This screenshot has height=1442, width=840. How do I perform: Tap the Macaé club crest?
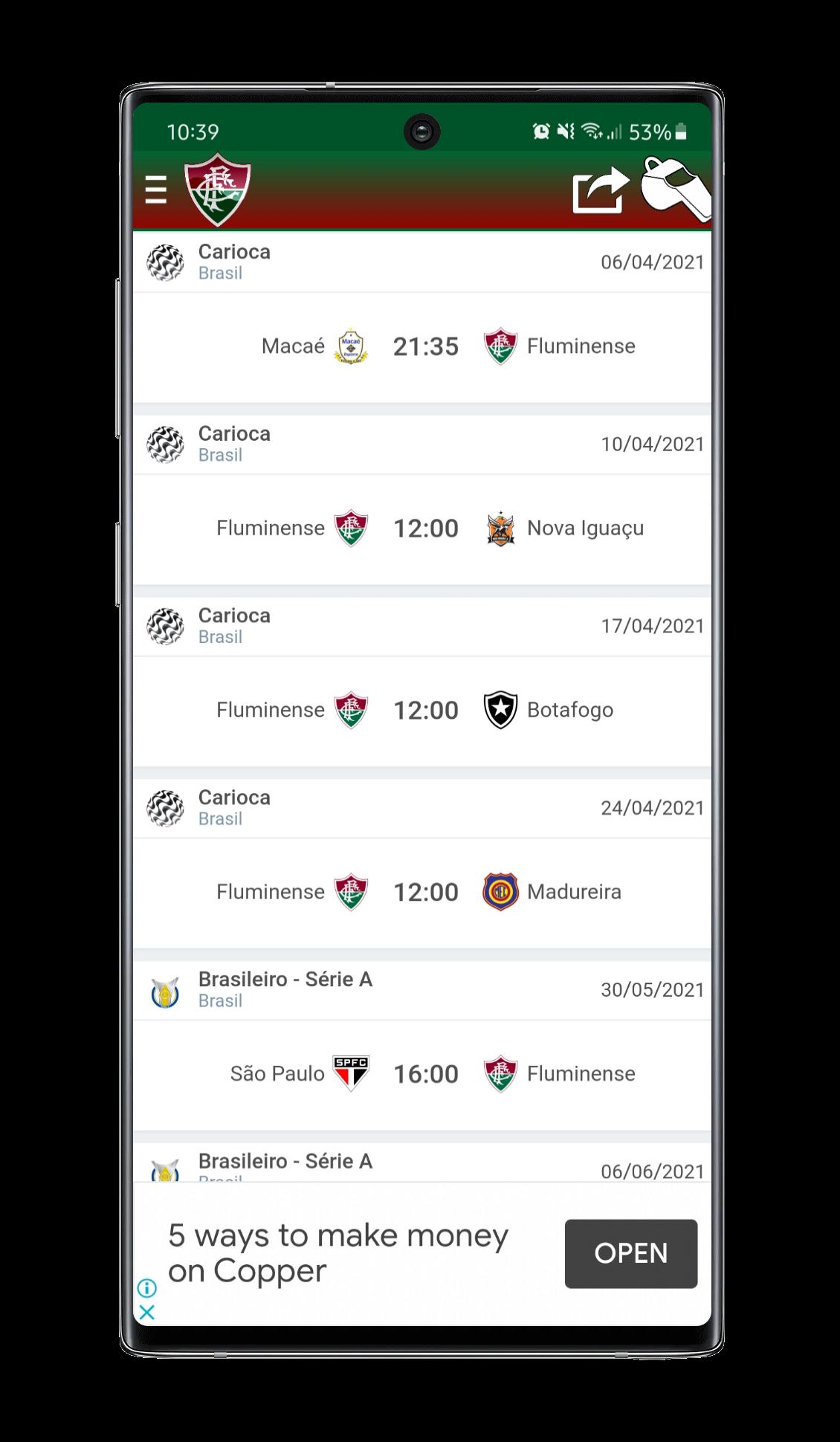pyautogui.click(x=352, y=346)
